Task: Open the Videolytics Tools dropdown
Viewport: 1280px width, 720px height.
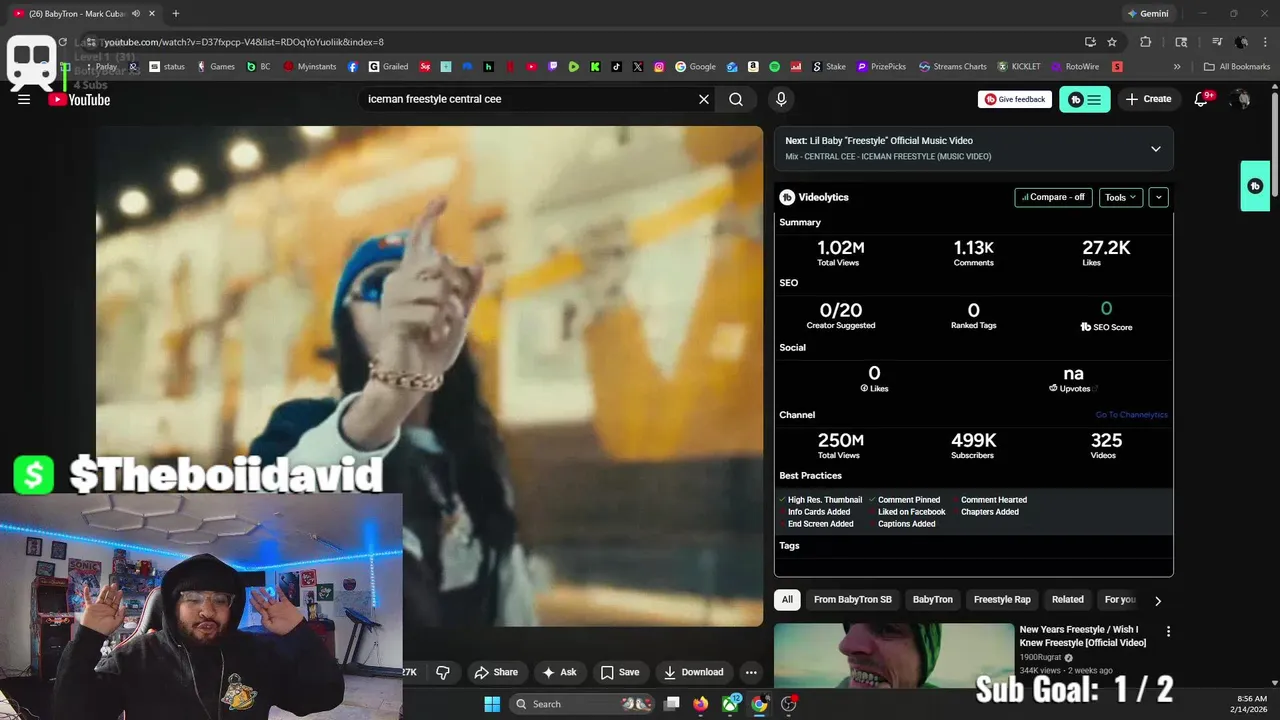Action: tap(1120, 197)
